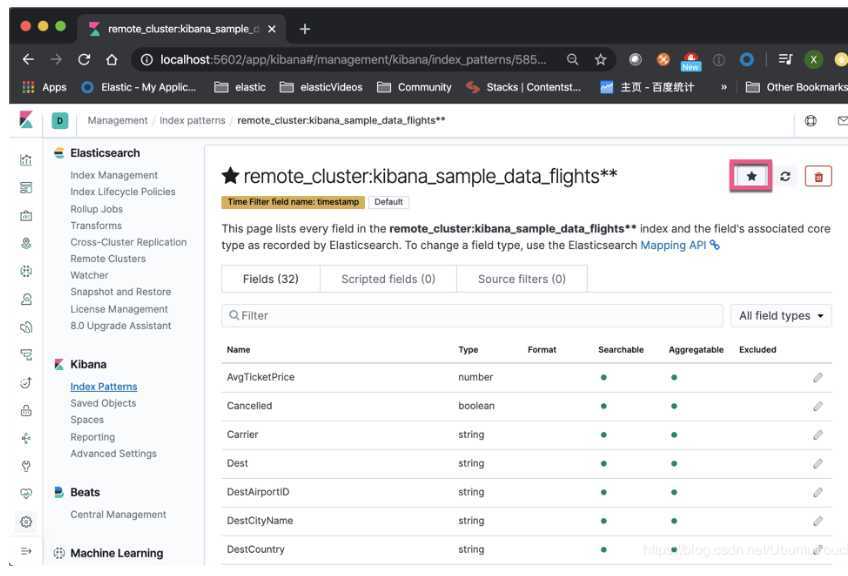Open Central Management under Beats
This screenshot has width=848, height=576.
[118, 515]
